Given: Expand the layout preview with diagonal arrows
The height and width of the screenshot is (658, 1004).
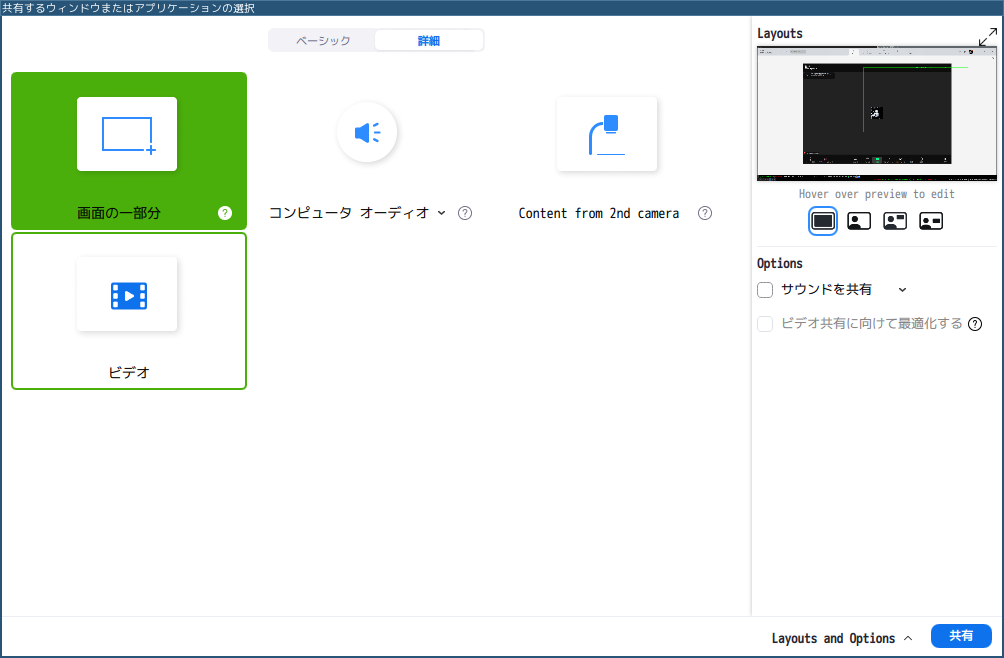Looking at the screenshot, I should tap(987, 36).
